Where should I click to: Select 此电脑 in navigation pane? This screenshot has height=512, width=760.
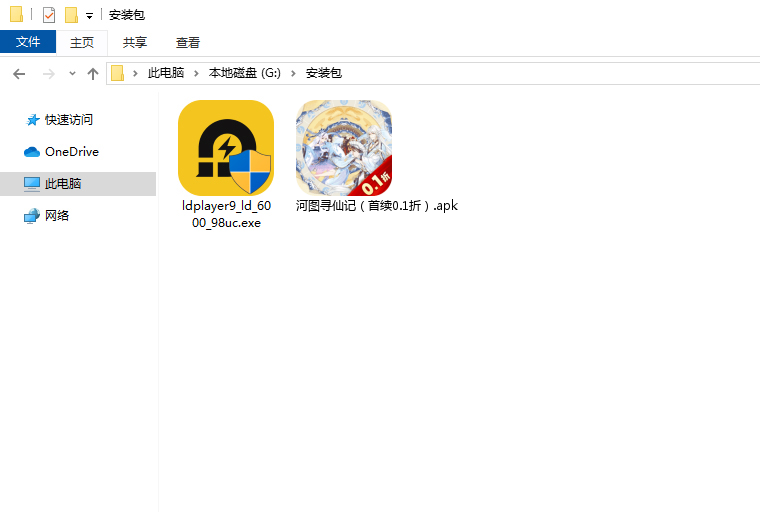click(78, 184)
